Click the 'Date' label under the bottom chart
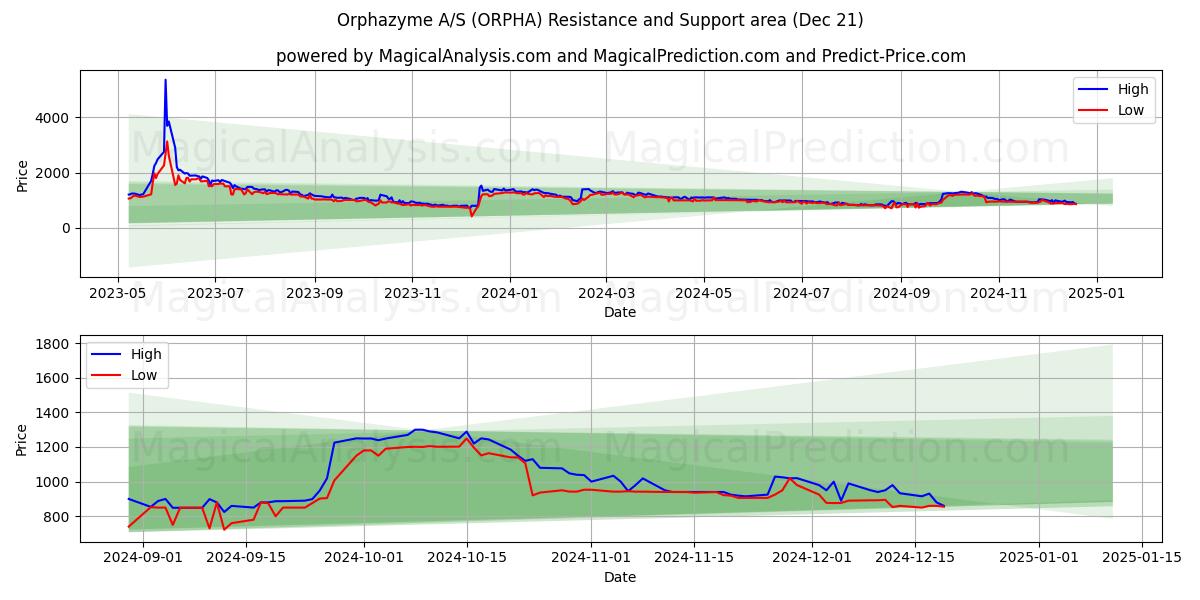Image resolution: width=1200 pixels, height=600 pixels. pos(620,577)
